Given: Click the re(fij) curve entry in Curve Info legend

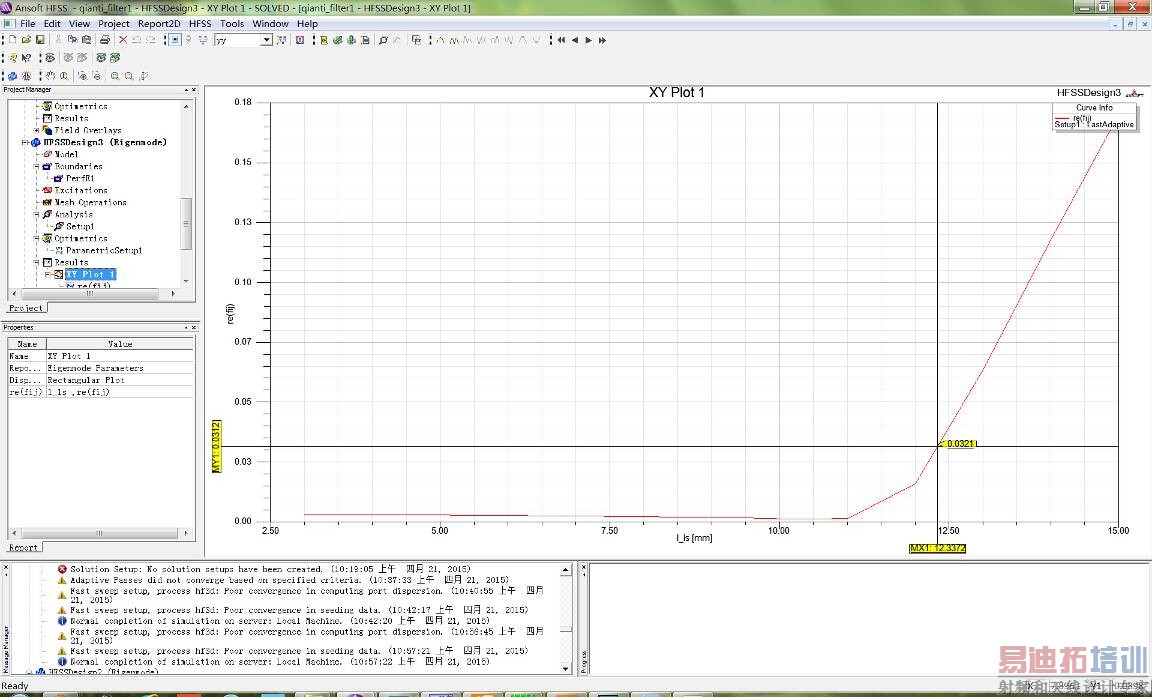Looking at the screenshot, I should (x=1081, y=118).
